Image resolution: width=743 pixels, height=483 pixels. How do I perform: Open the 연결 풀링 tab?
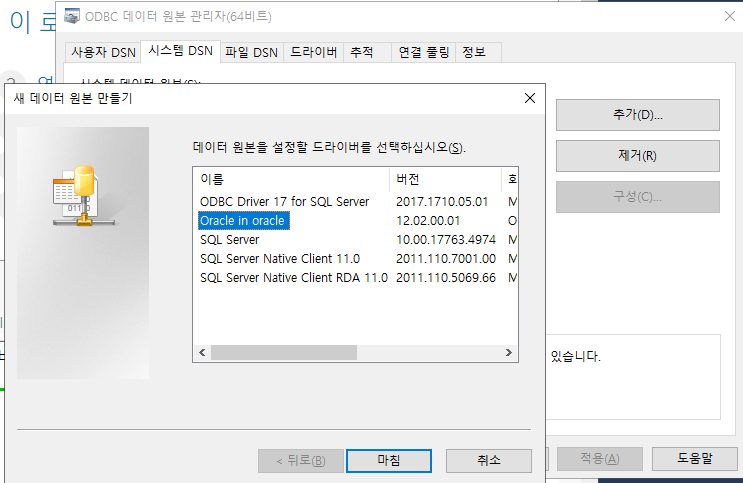tap(423, 52)
